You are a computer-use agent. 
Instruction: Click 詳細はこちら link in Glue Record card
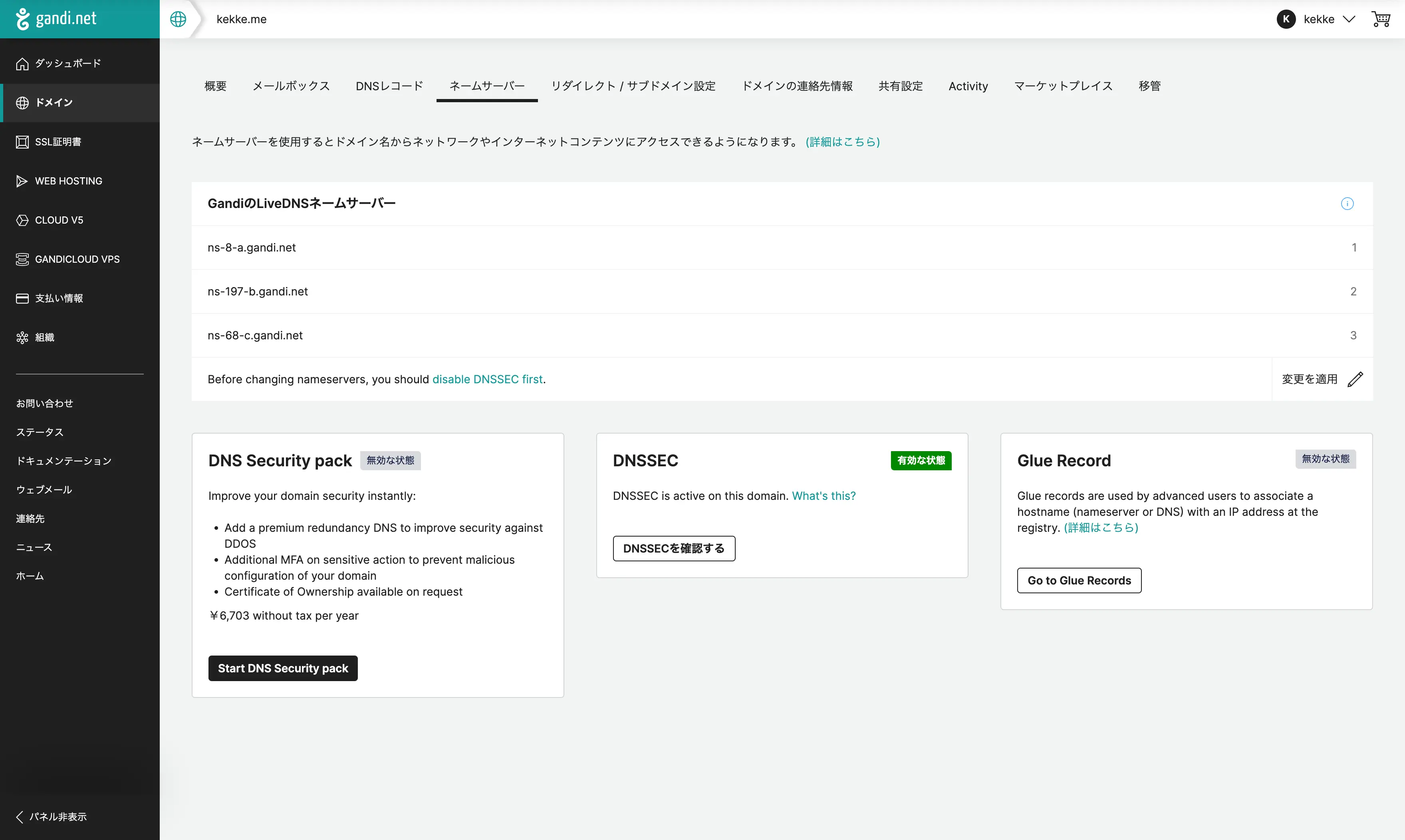1101,527
